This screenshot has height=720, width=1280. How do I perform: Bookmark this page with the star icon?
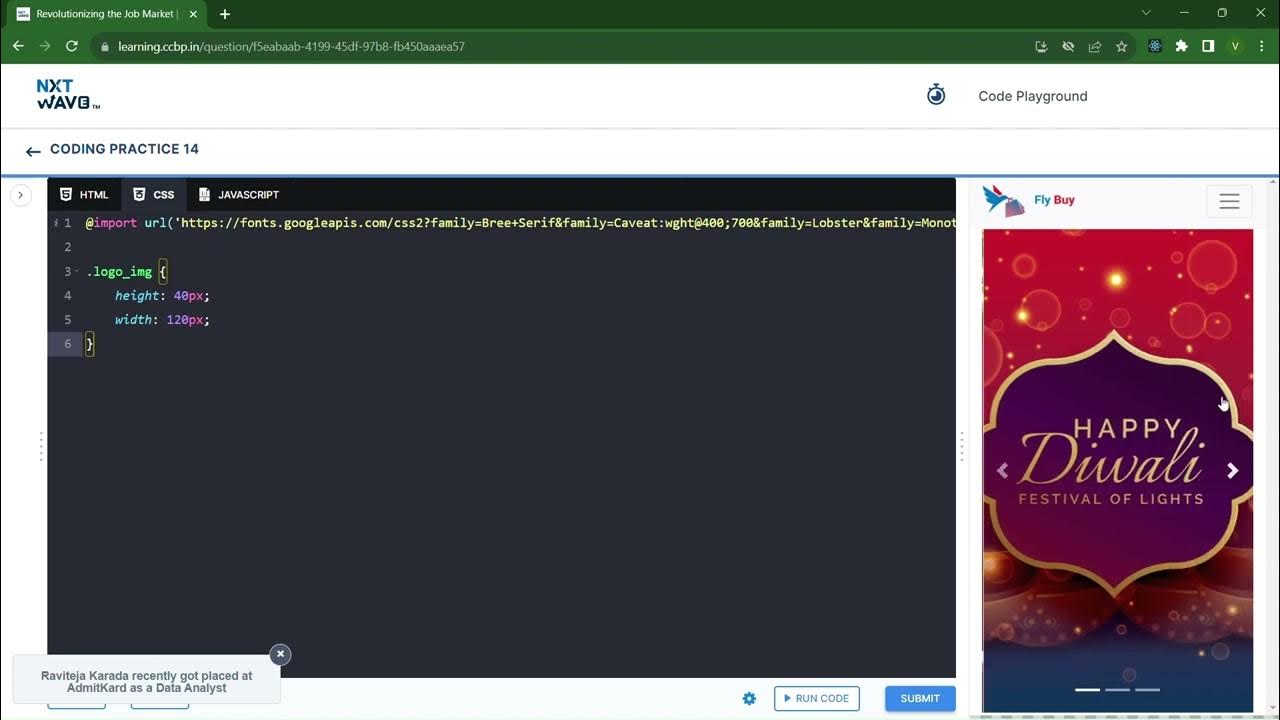(x=1122, y=46)
